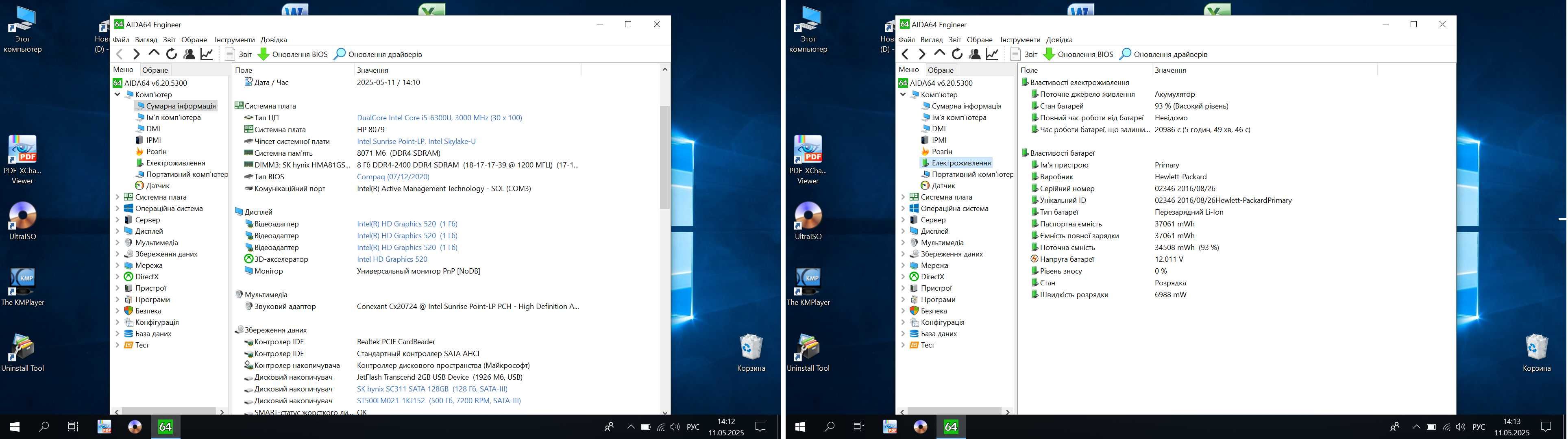
Task: Click the up-level arrow in the summary-view AIDA64 toolbar
Action: pyautogui.click(x=154, y=54)
